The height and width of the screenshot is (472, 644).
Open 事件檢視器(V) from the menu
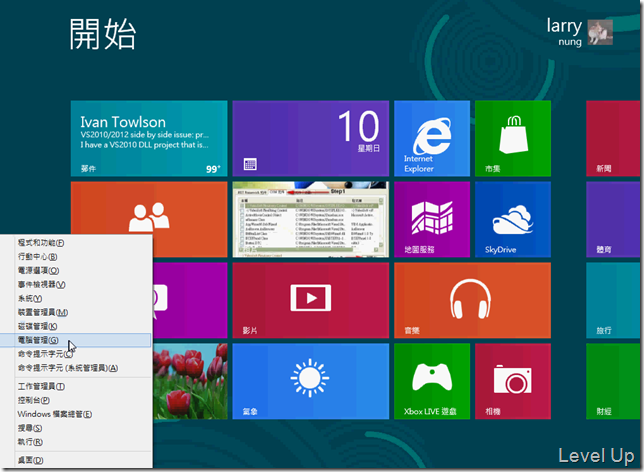click(x=76, y=284)
